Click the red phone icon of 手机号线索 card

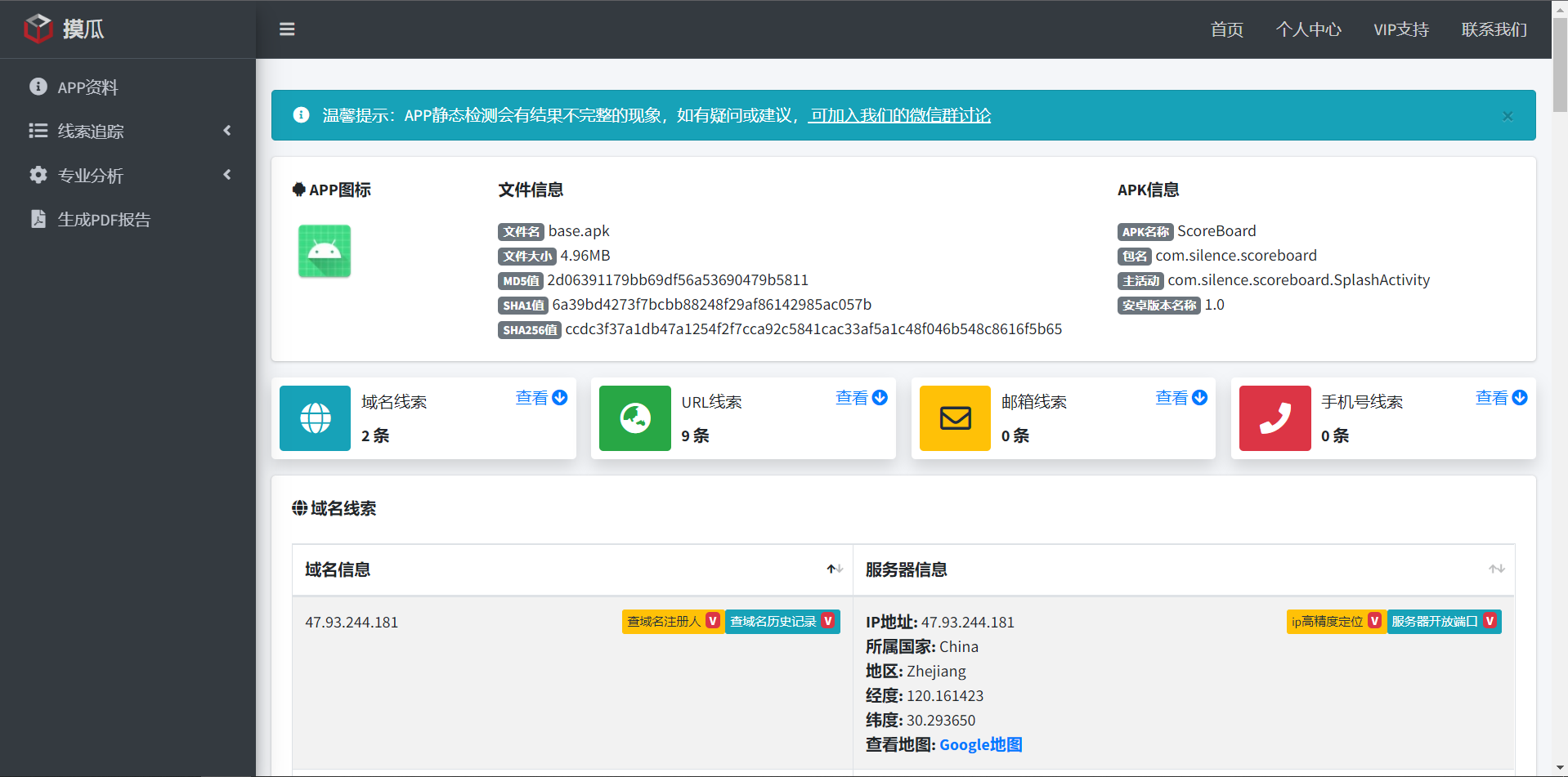(x=1275, y=418)
